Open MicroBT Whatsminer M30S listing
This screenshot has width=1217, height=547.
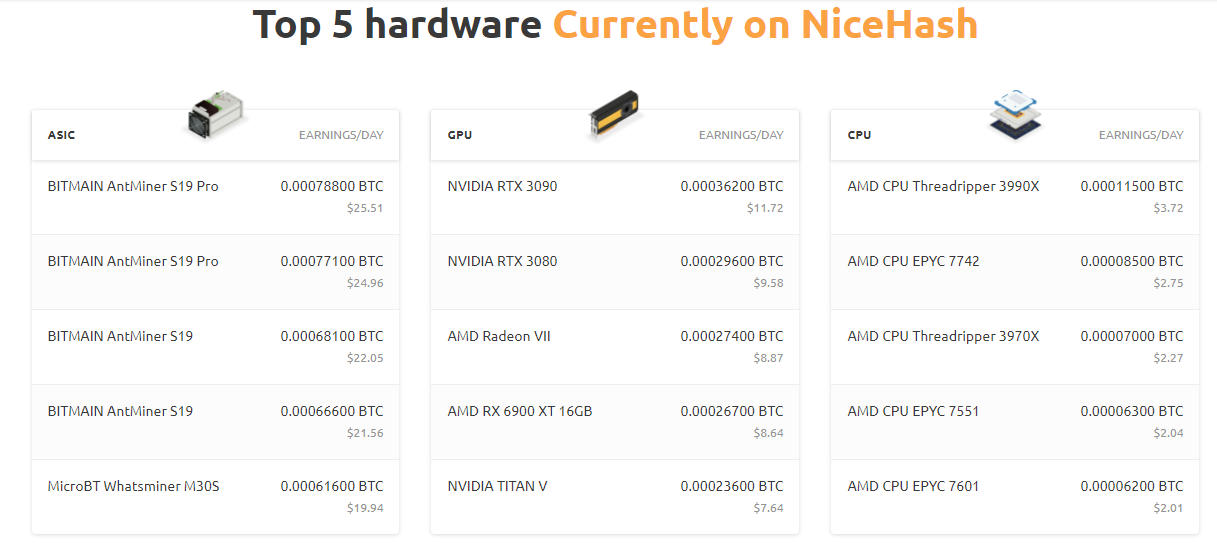(133, 486)
